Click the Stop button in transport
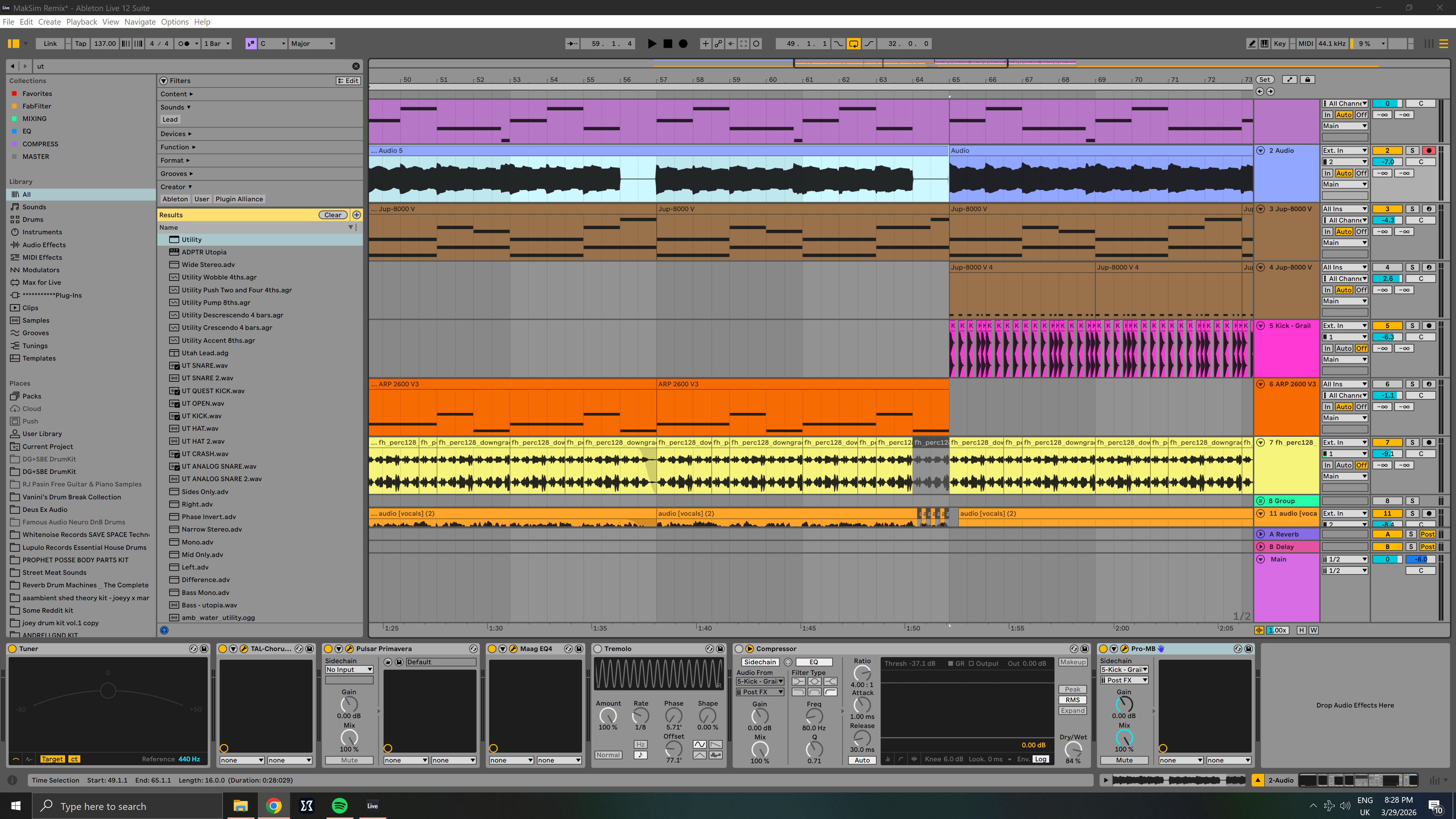Image resolution: width=1456 pixels, height=819 pixels. 667,44
